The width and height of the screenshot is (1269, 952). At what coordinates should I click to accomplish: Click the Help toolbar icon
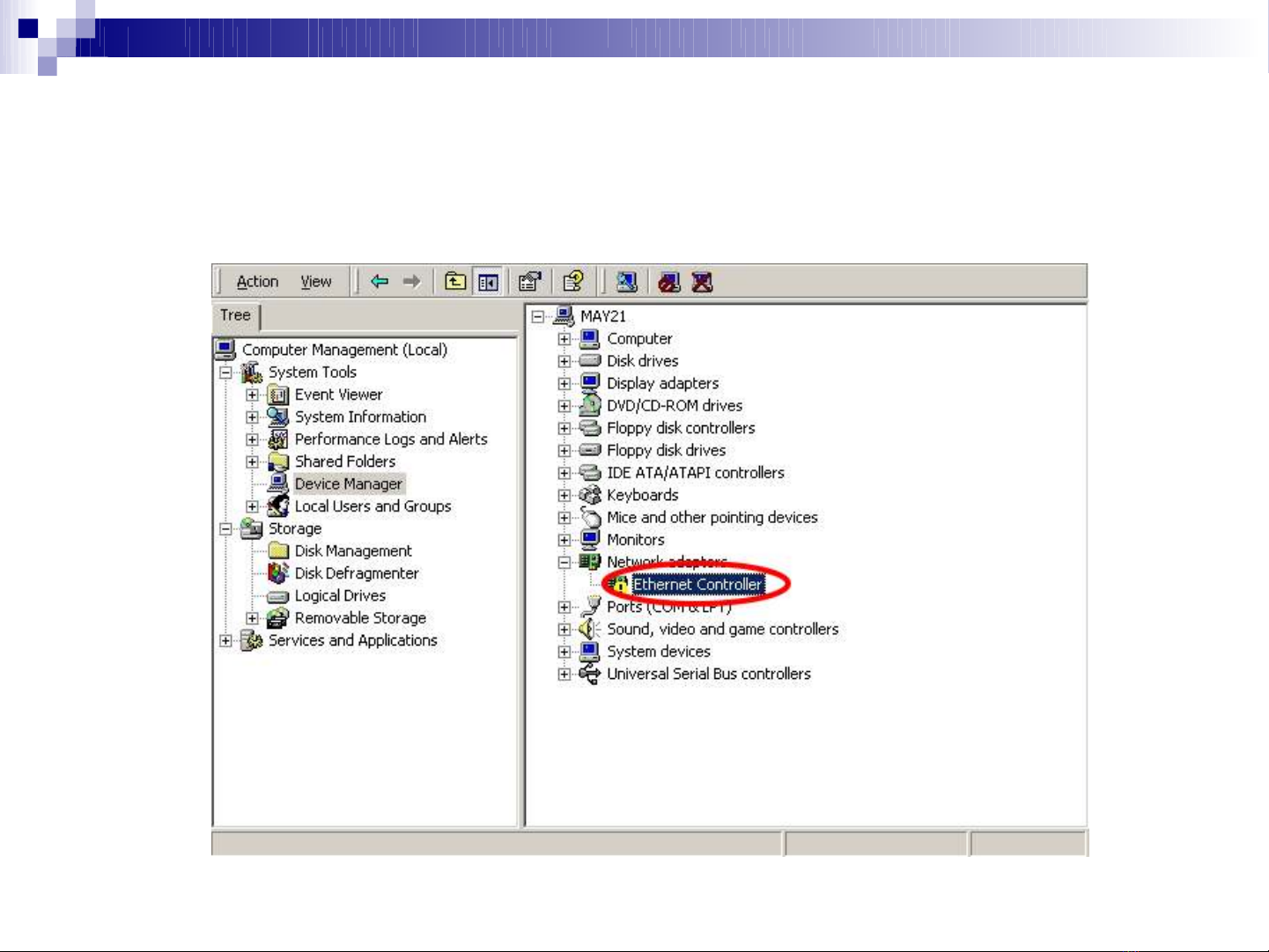click(x=573, y=282)
